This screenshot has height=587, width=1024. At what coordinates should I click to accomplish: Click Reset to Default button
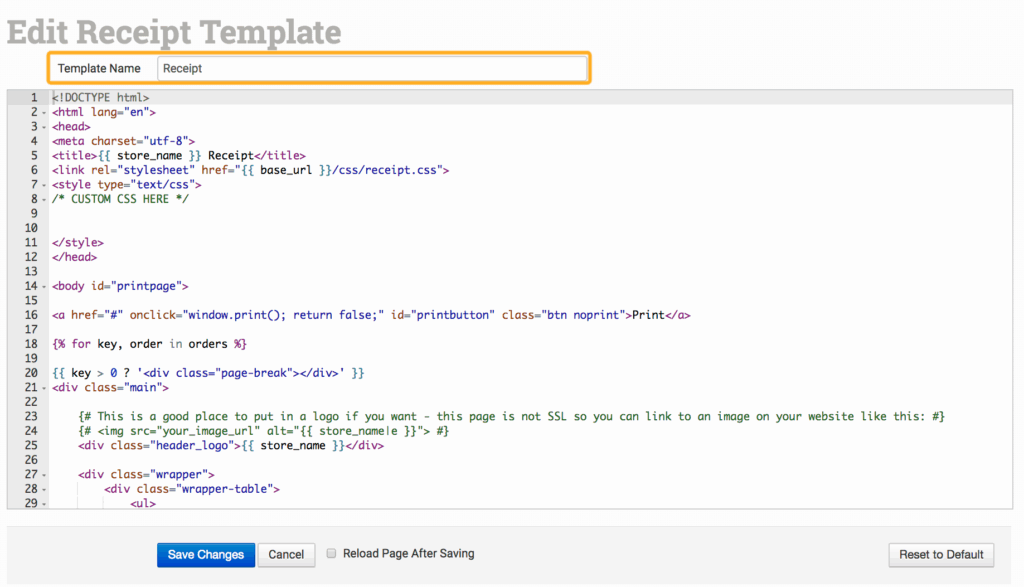coord(941,555)
